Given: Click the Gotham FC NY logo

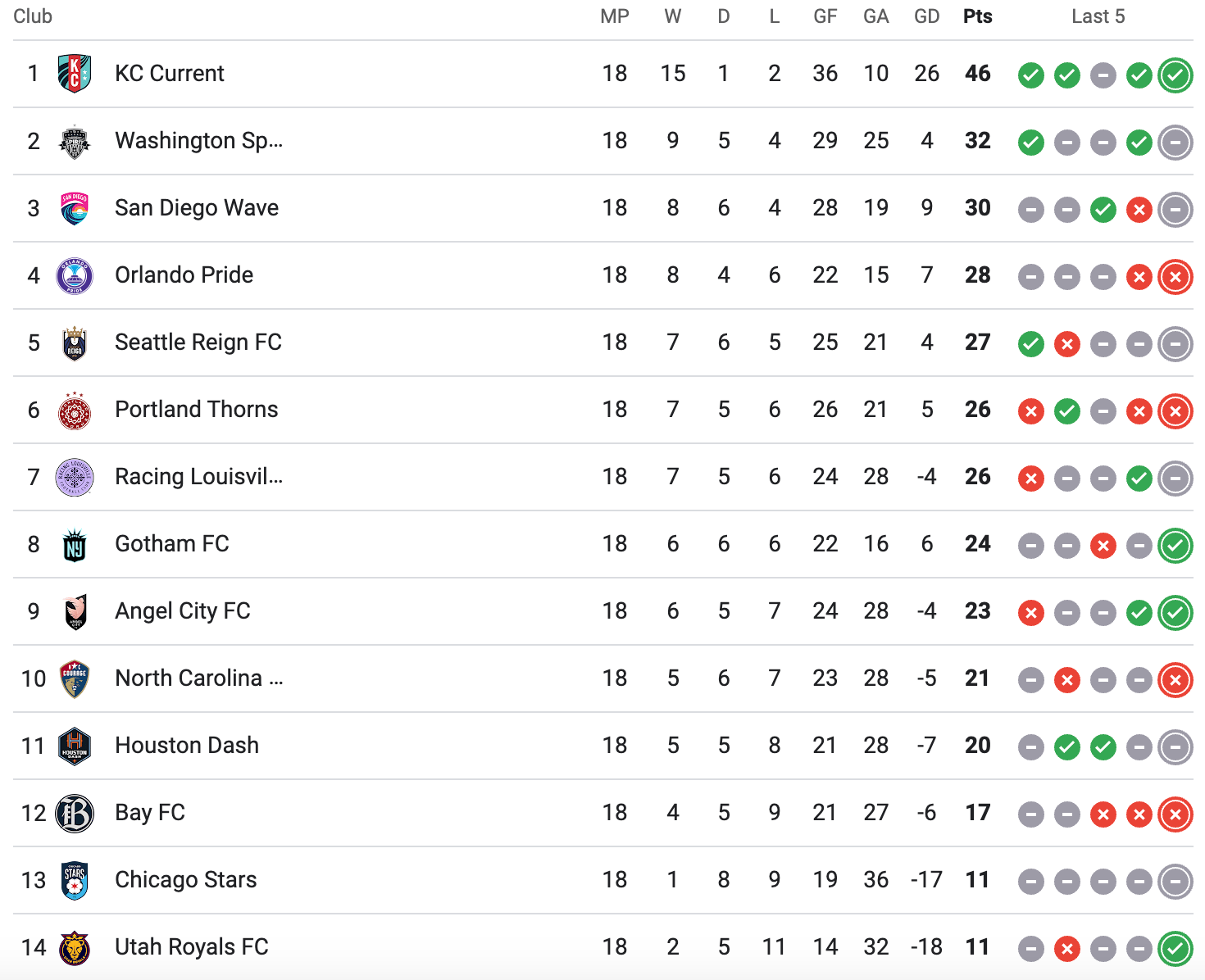Looking at the screenshot, I should pyautogui.click(x=75, y=544).
